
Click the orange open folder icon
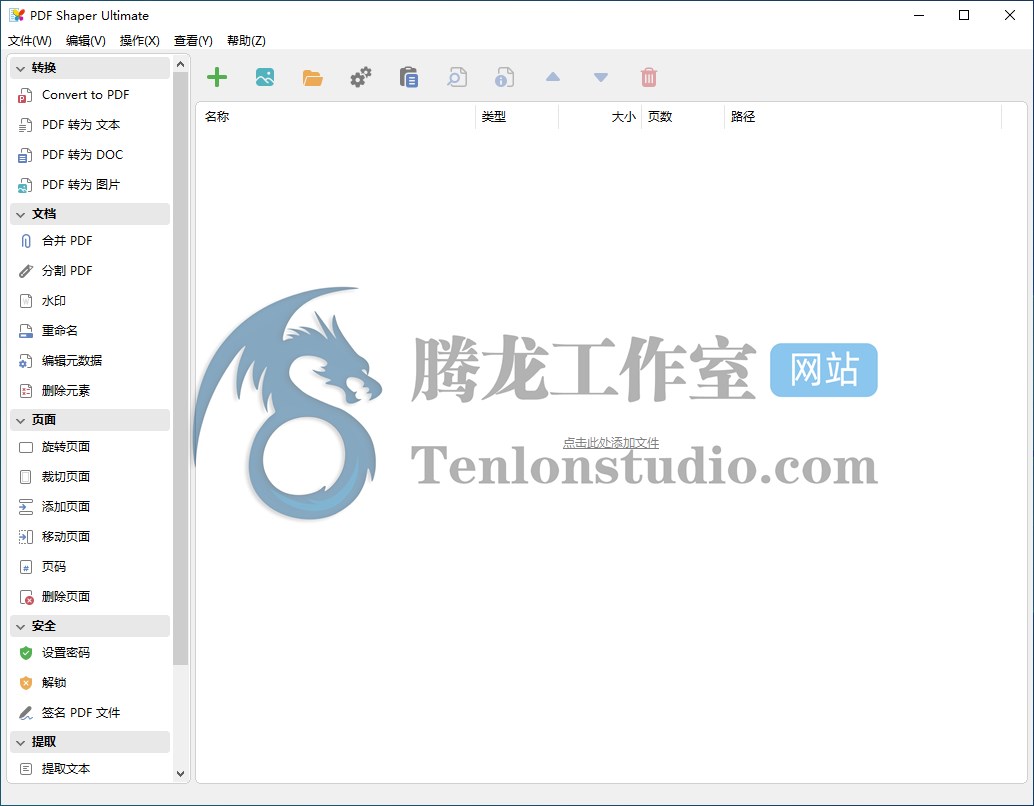click(x=313, y=78)
